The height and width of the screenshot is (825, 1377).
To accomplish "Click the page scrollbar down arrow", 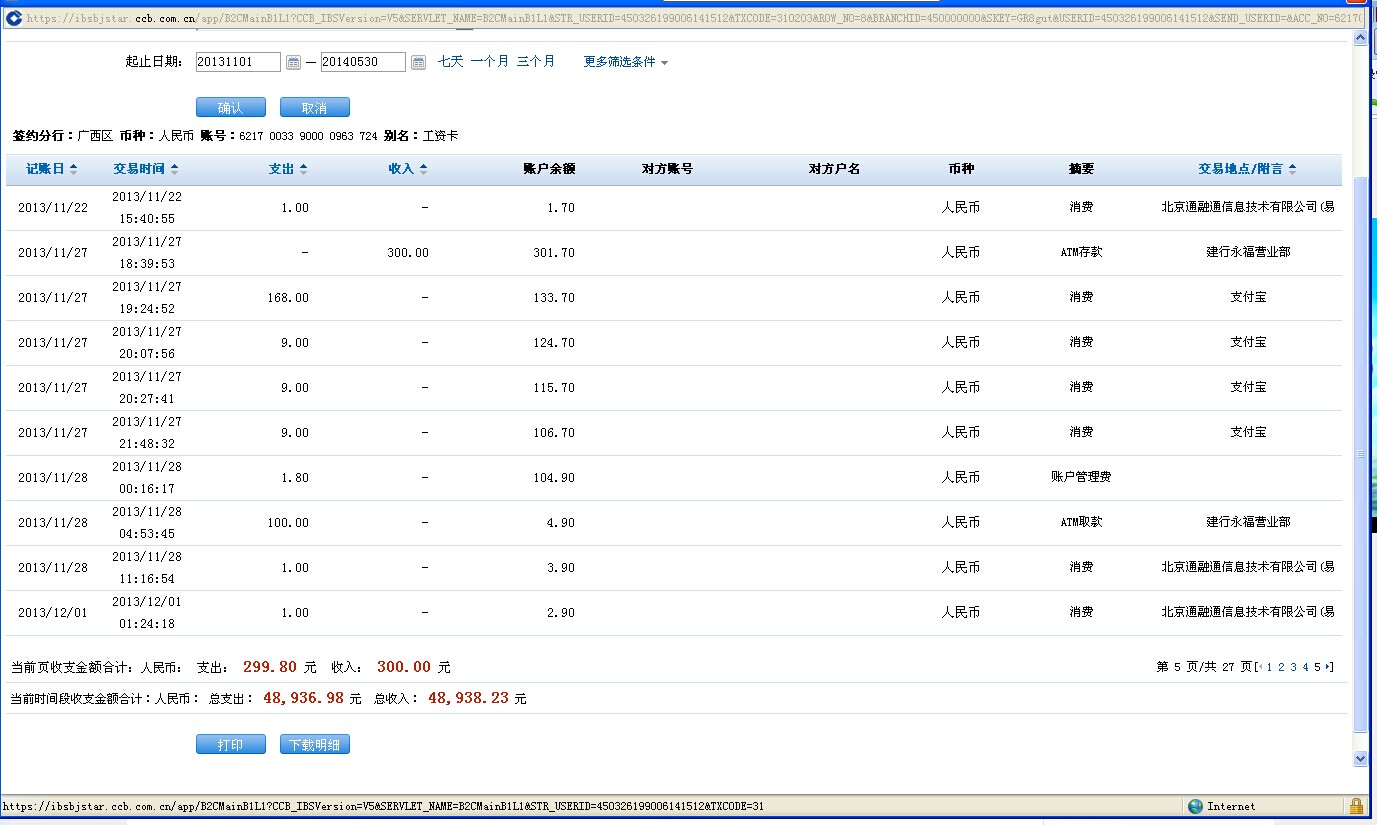I will pos(1359,759).
